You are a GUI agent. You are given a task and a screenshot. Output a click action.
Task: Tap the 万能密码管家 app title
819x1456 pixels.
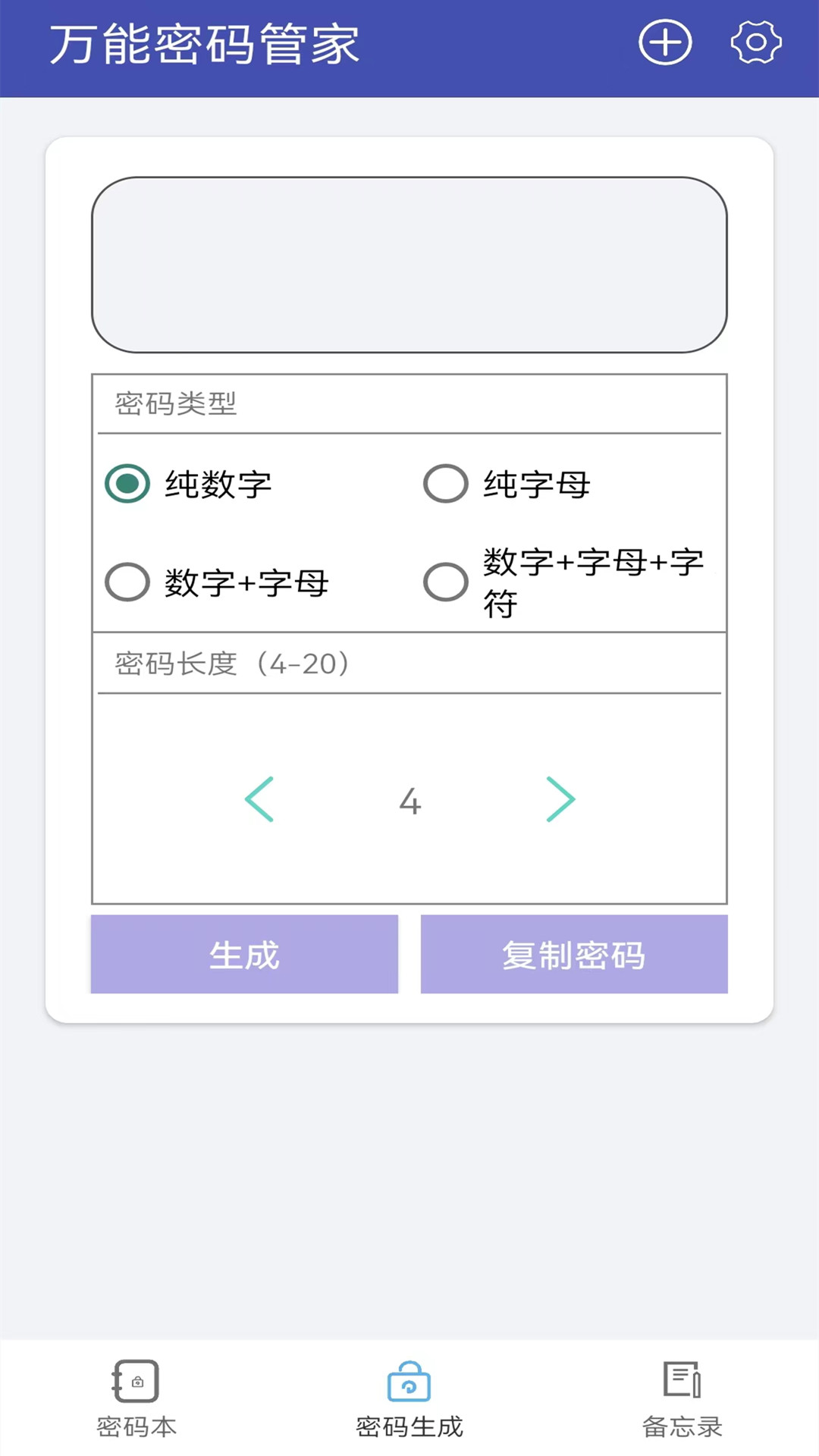(x=205, y=44)
